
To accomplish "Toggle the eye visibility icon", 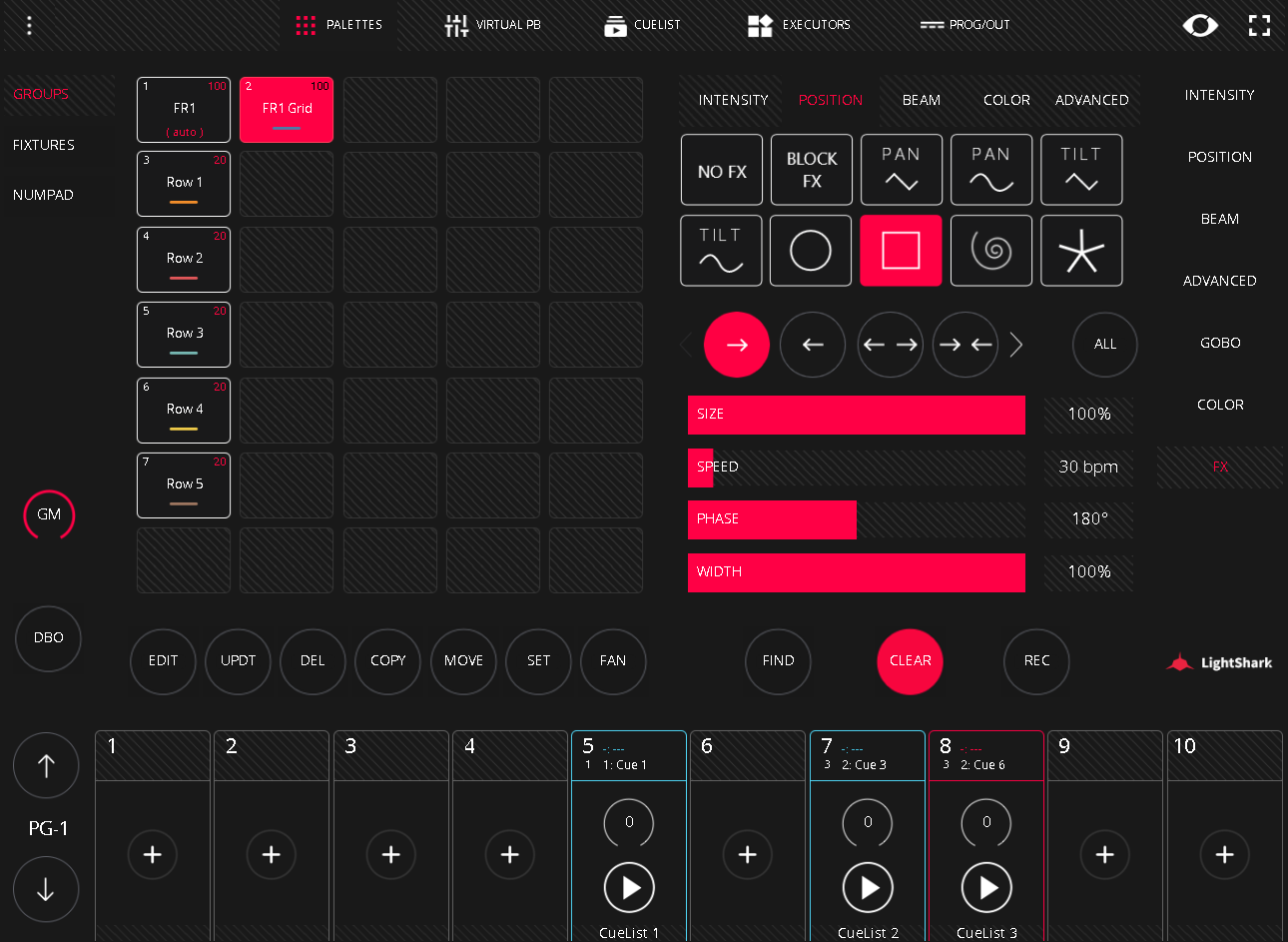I will pyautogui.click(x=1200, y=25).
